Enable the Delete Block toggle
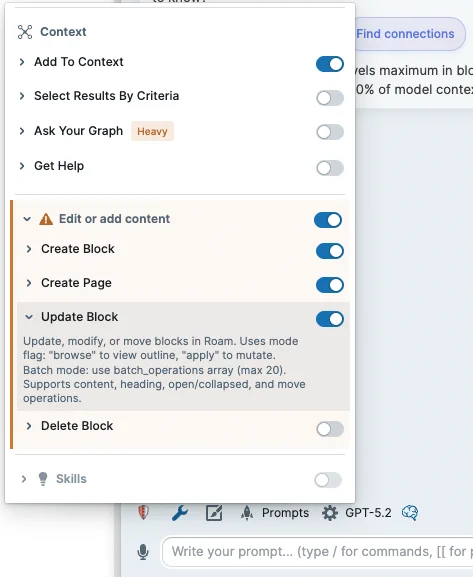The height and width of the screenshot is (577, 473). point(330,429)
